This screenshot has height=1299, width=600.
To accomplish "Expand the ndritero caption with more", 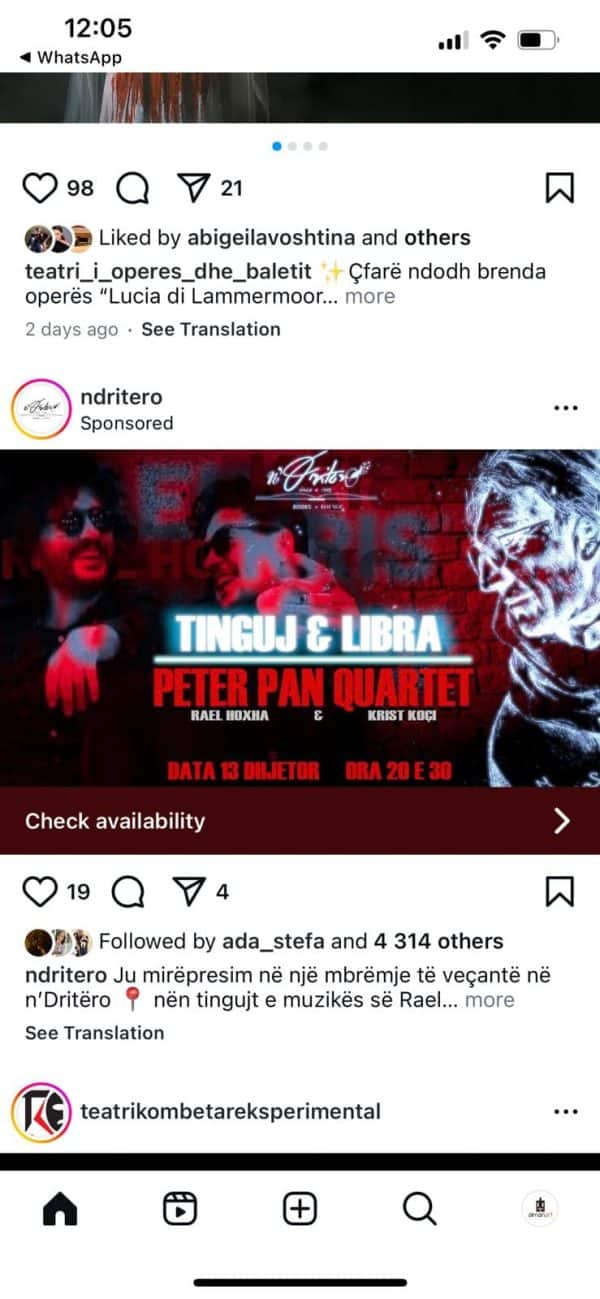I will coord(490,1000).
